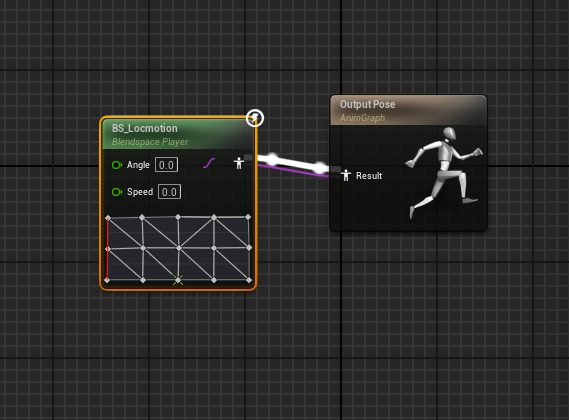
Task: Edit the Speed value field
Action: pos(169,192)
